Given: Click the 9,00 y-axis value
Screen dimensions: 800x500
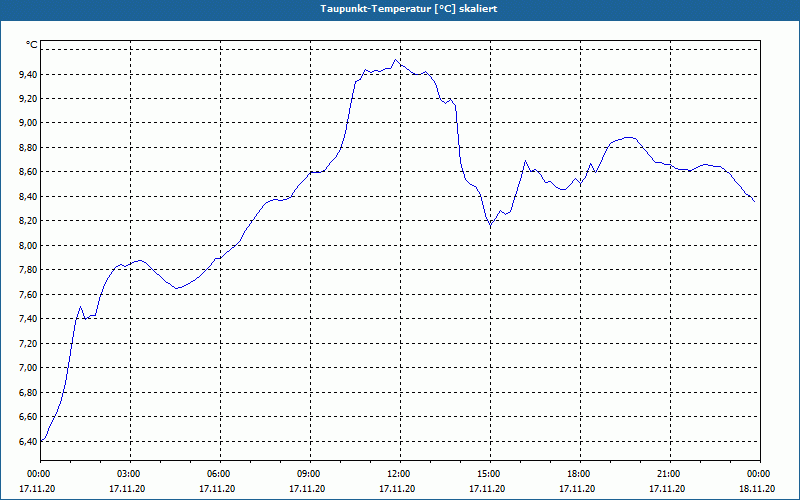Looking at the screenshot, I should click(x=28, y=123).
